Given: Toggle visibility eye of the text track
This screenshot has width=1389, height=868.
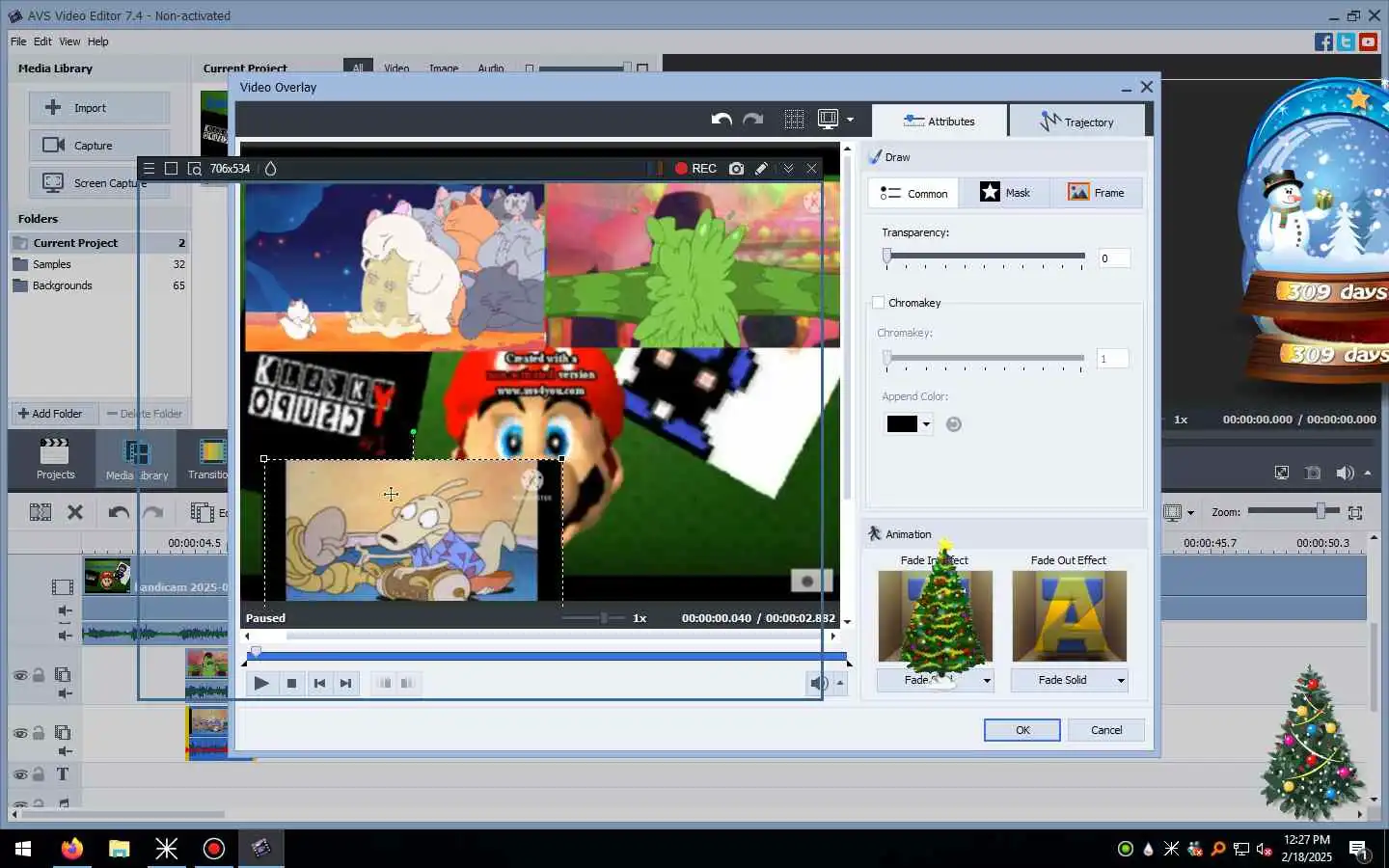Looking at the screenshot, I should [19, 773].
